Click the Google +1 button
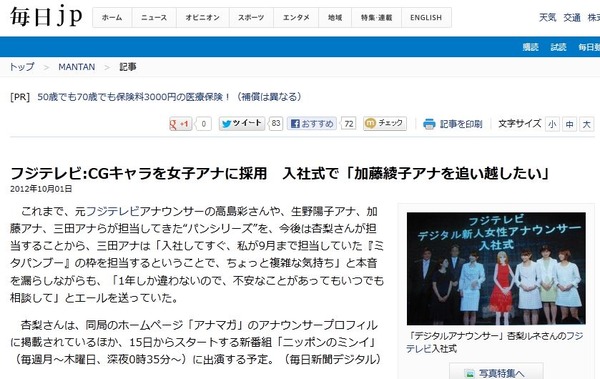This screenshot has width=600, height=379. (180, 124)
